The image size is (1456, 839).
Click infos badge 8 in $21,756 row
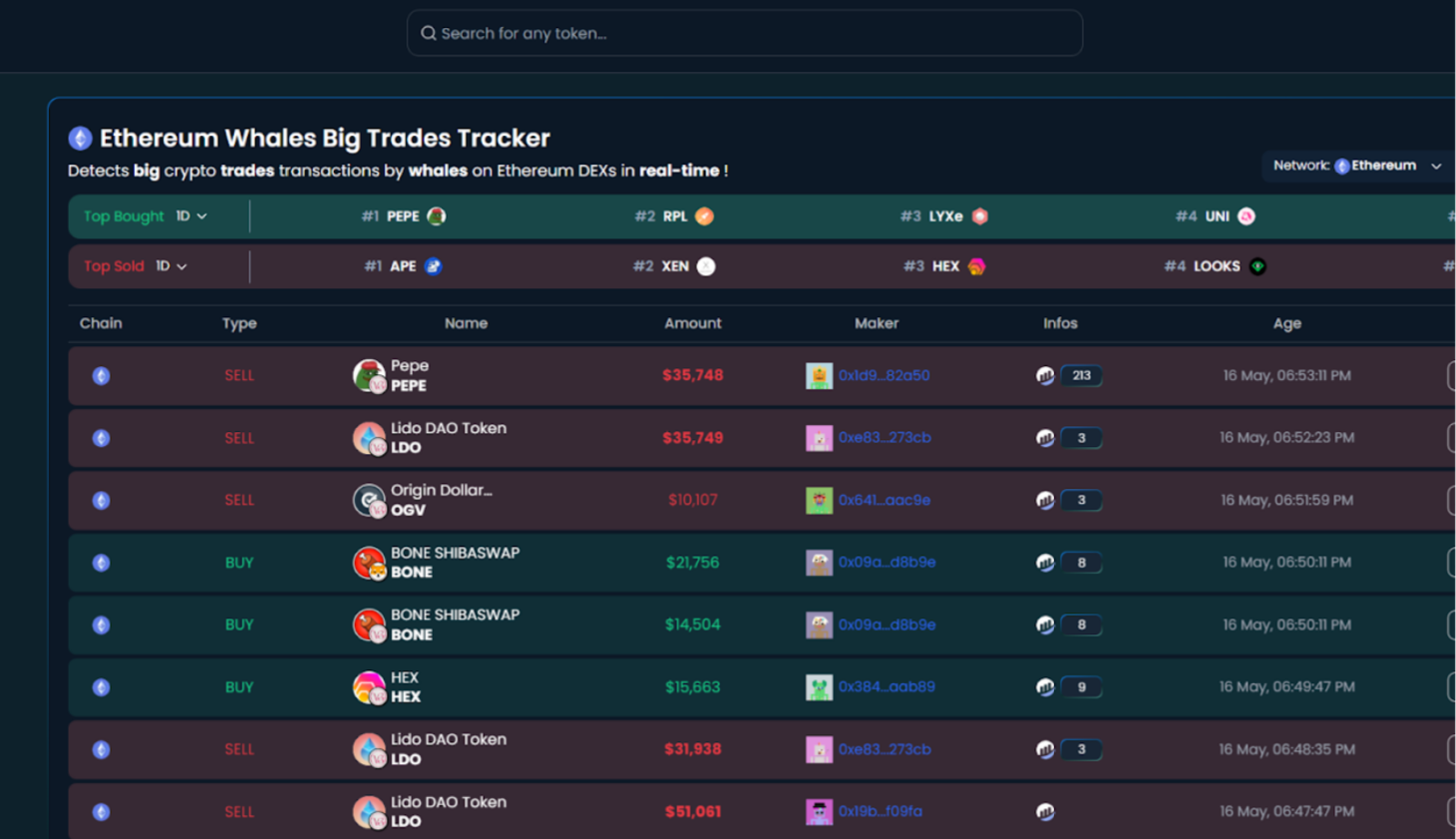(1081, 563)
